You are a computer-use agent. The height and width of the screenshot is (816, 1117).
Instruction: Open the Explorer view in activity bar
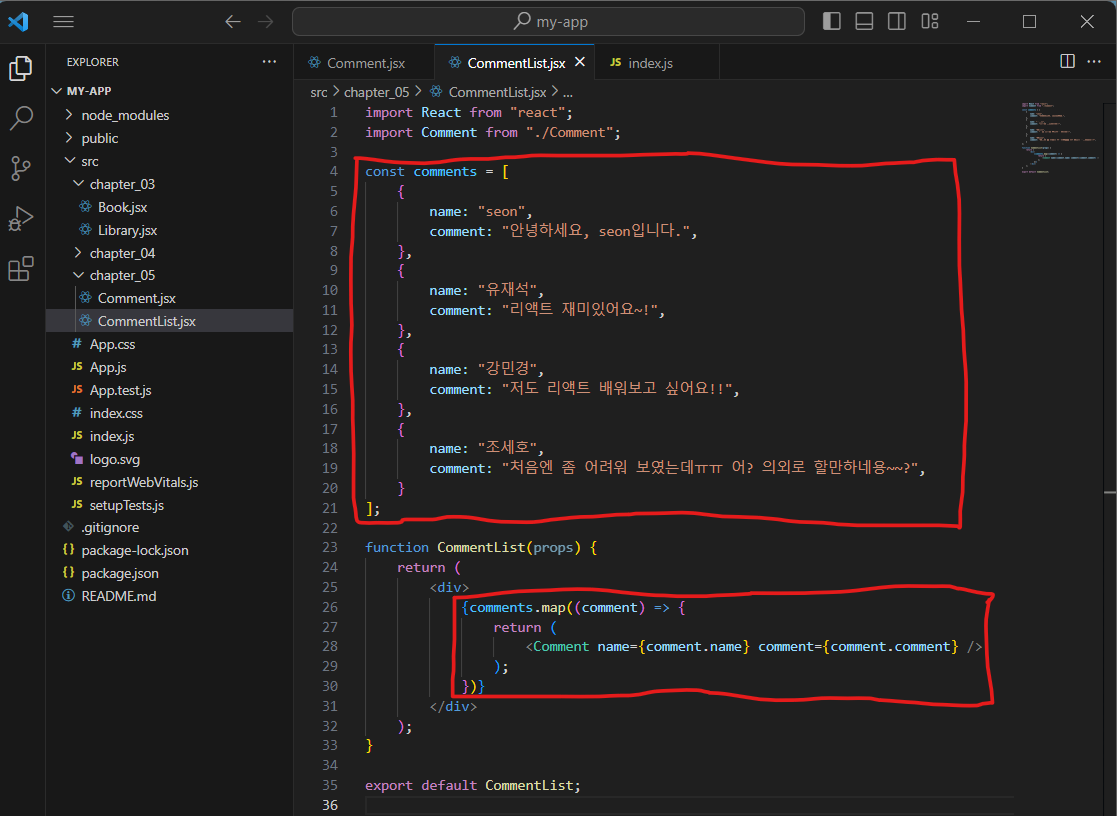tap(21, 68)
